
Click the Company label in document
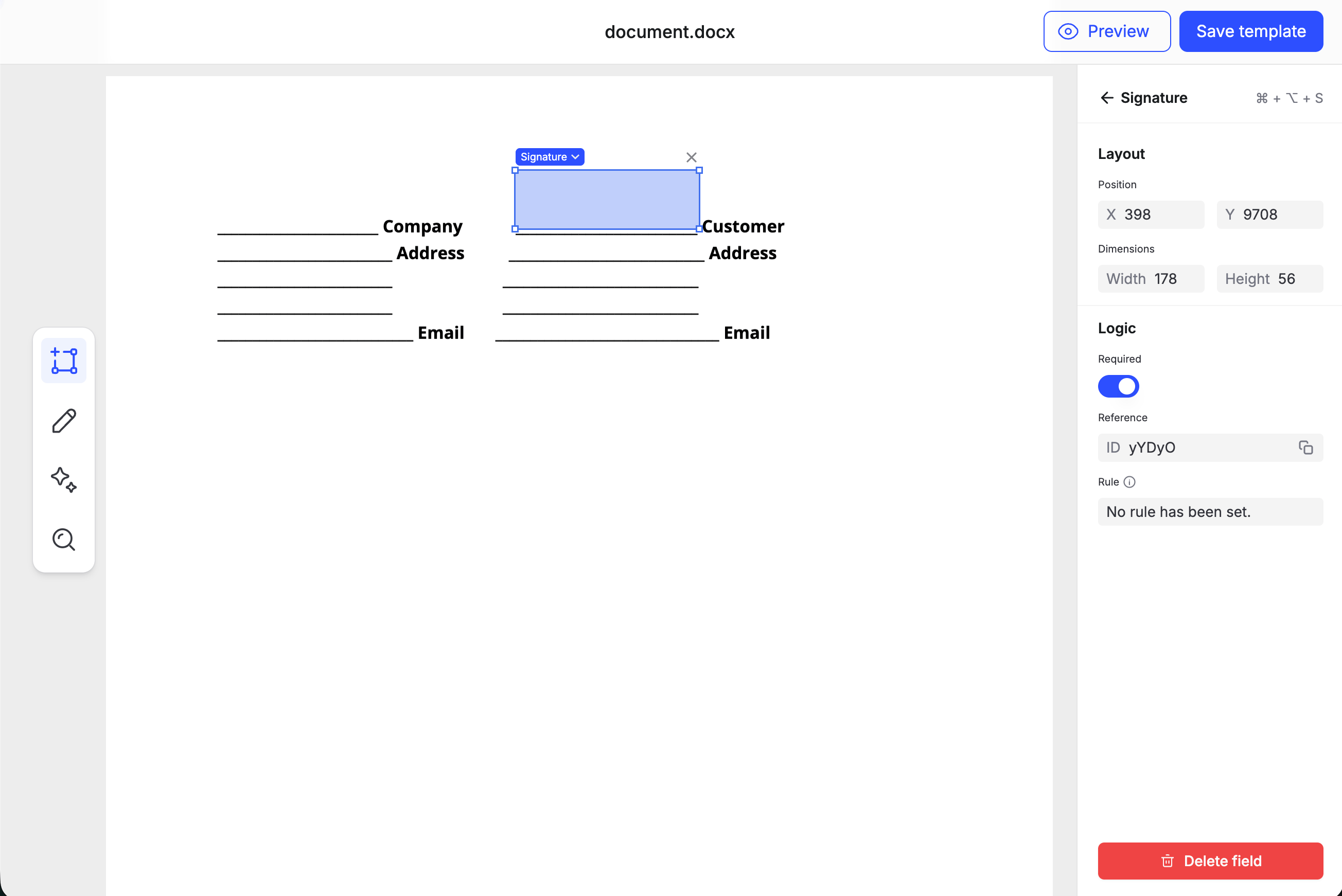(422, 226)
